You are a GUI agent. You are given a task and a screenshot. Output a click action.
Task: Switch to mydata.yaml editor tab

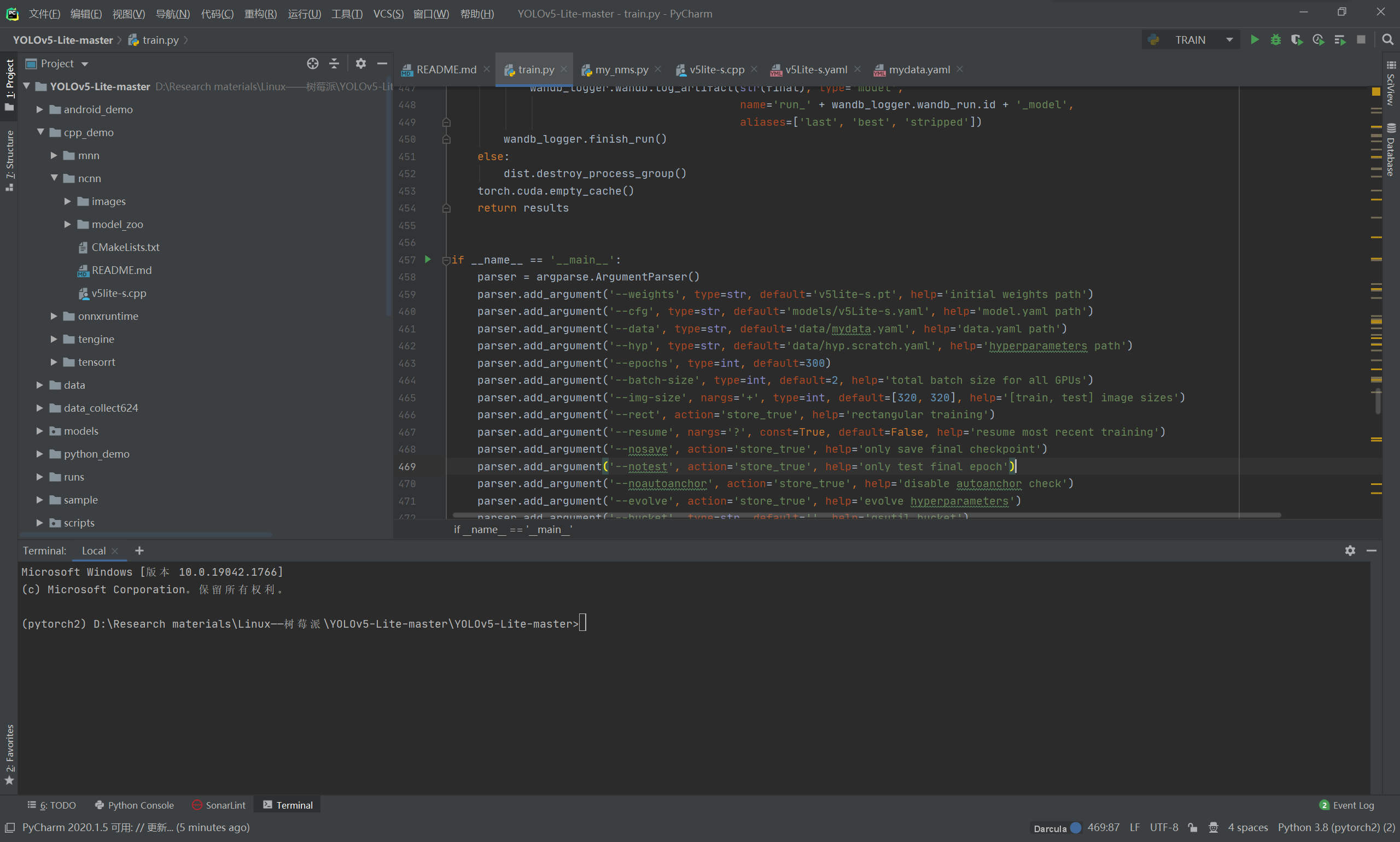pyautogui.click(x=919, y=69)
